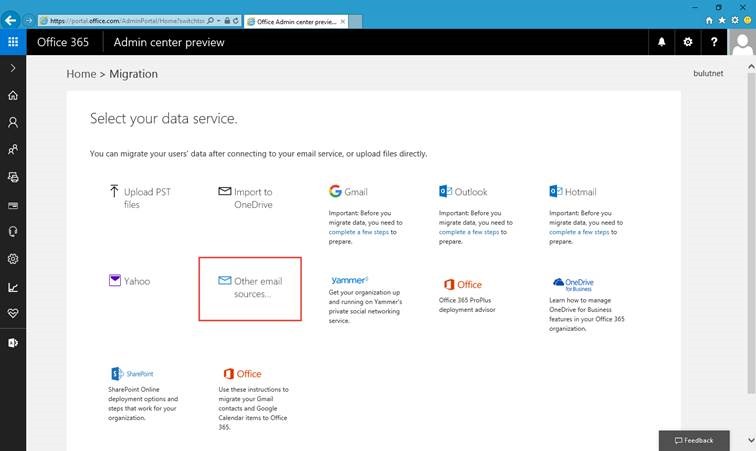Open Reports chart icon in the sidebar

pyautogui.click(x=13, y=288)
